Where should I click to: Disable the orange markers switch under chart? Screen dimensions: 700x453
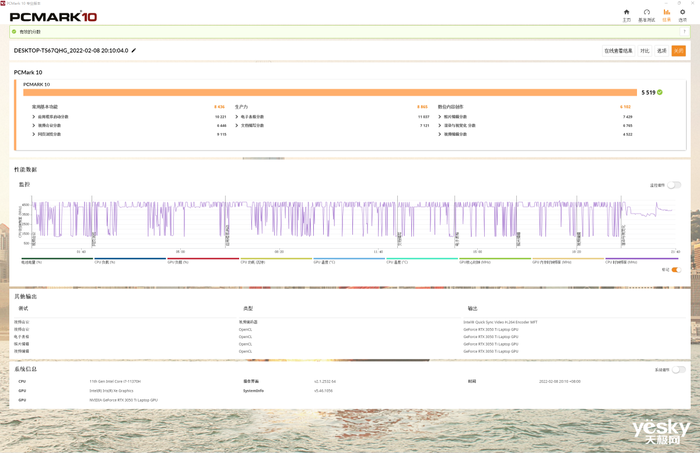pos(676,270)
